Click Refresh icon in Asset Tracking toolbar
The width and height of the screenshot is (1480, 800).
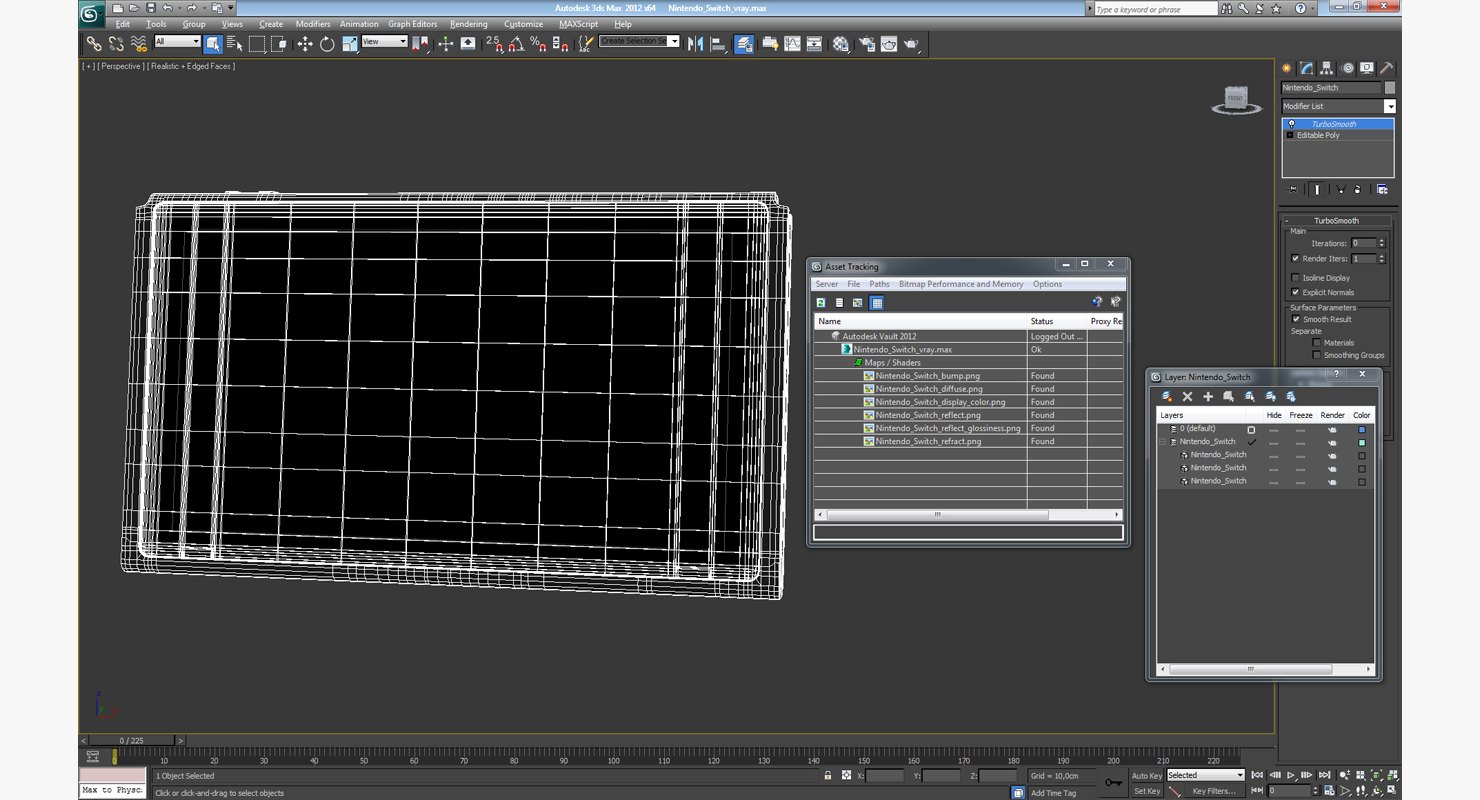(821, 303)
